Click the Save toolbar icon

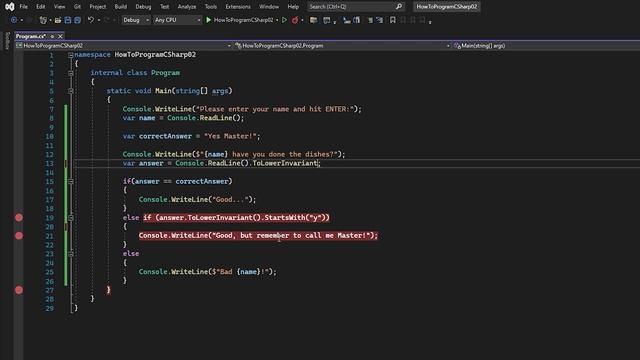(68, 20)
